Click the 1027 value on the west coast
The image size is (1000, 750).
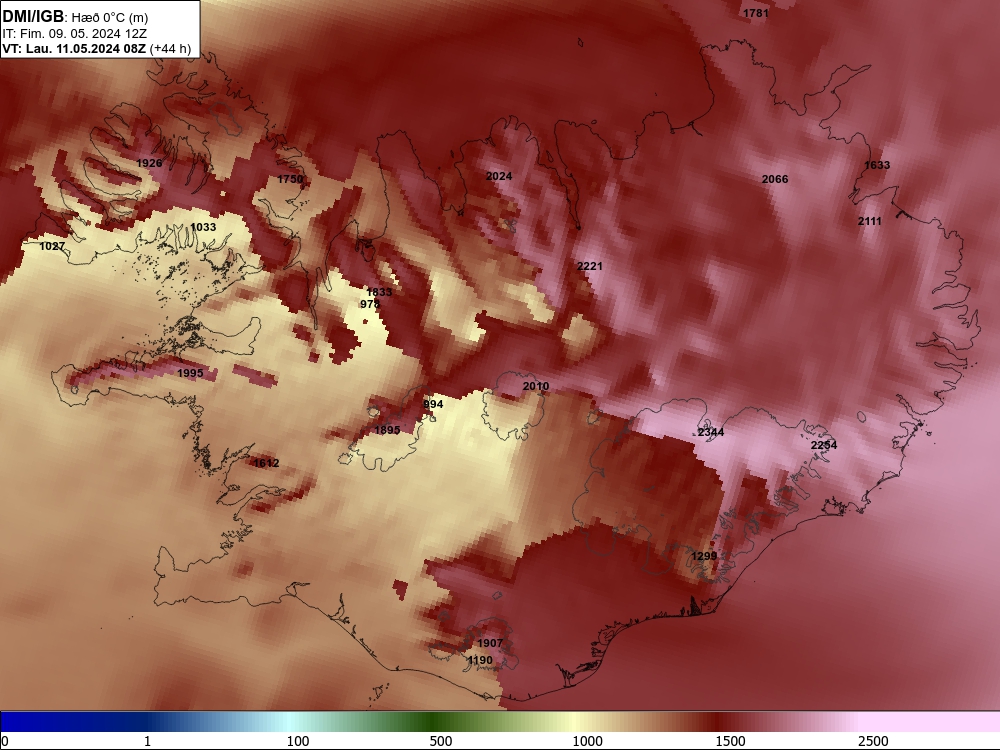click(x=52, y=246)
